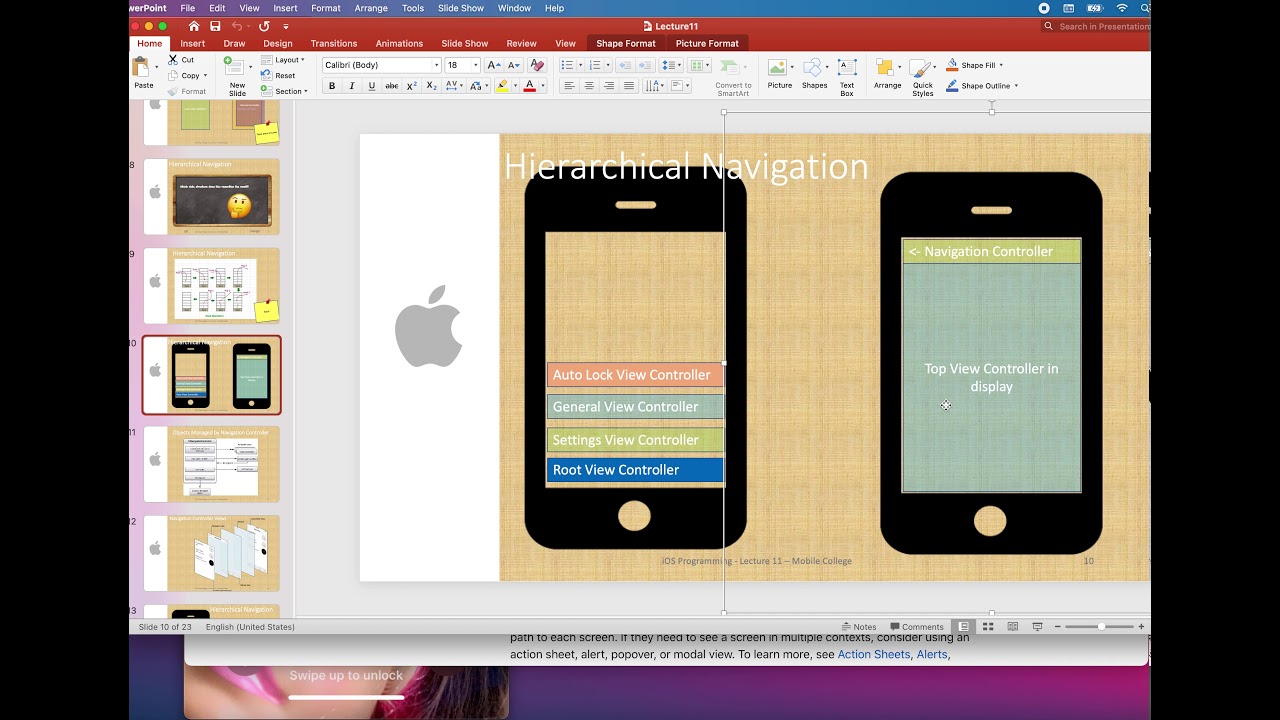Switch to Reading view

[1013, 627]
